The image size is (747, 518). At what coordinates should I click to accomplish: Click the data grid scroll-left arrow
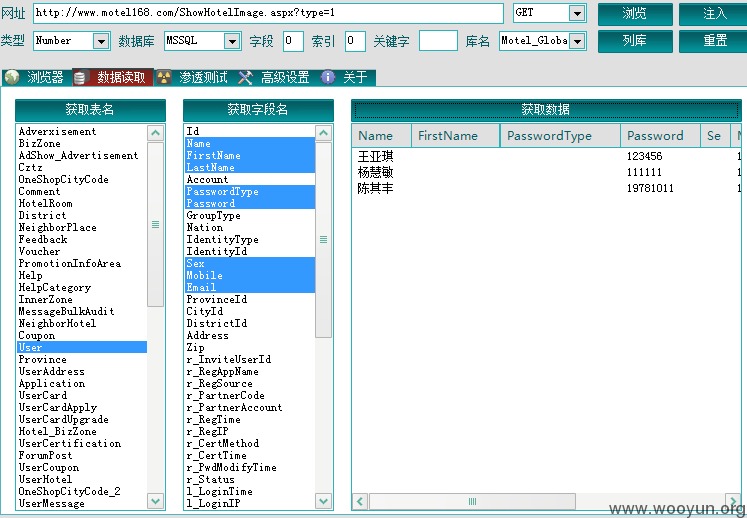360,501
